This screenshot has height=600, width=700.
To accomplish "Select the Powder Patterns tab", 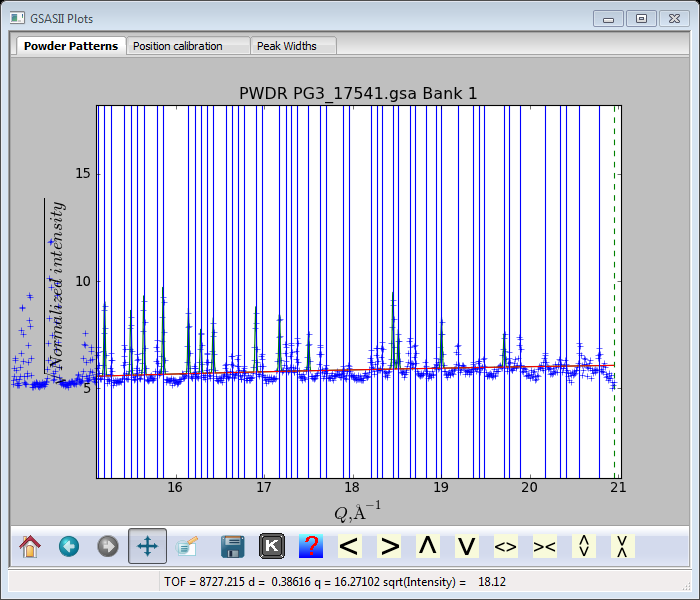I will pos(71,46).
